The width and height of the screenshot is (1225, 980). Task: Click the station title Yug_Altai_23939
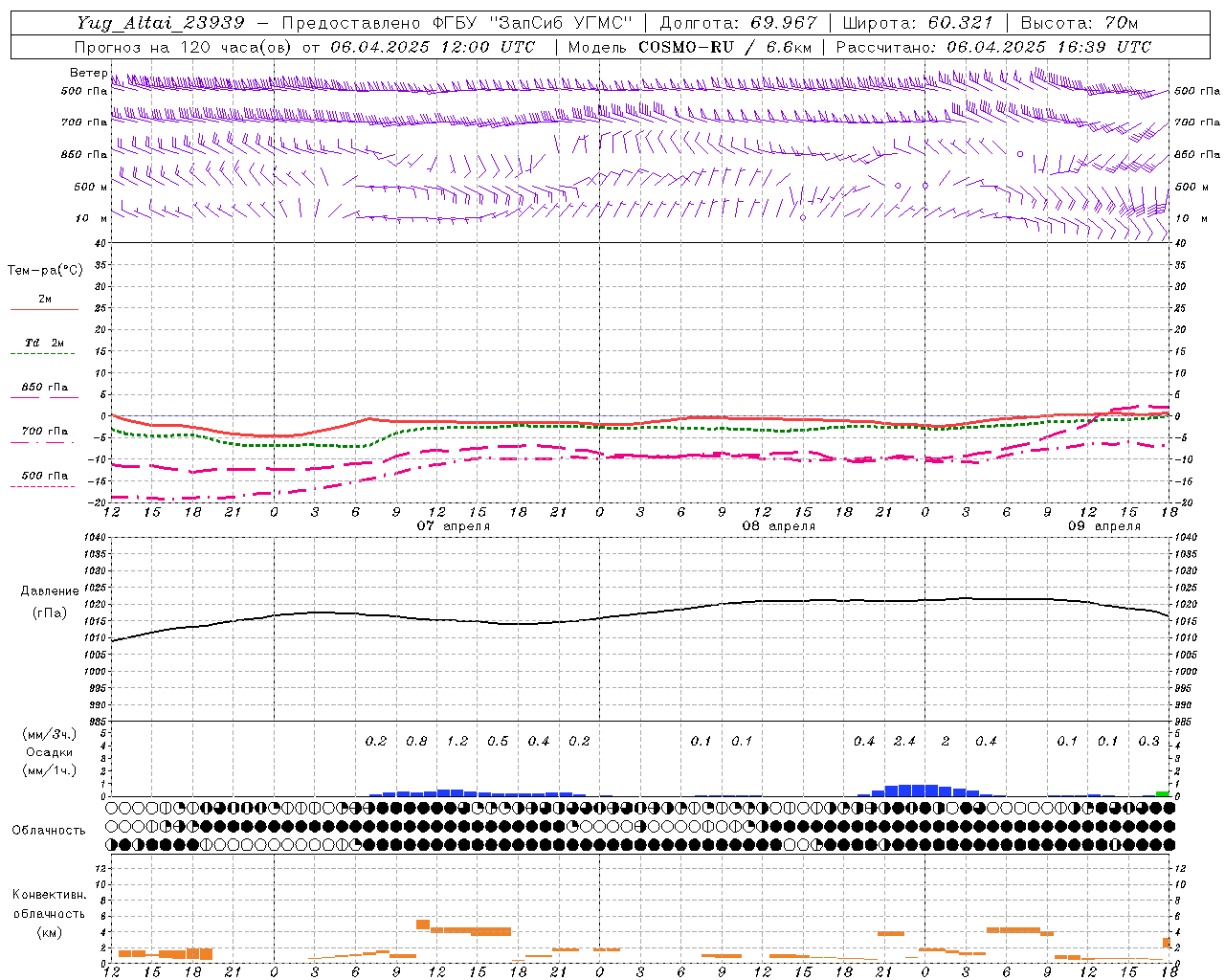pyautogui.click(x=161, y=23)
